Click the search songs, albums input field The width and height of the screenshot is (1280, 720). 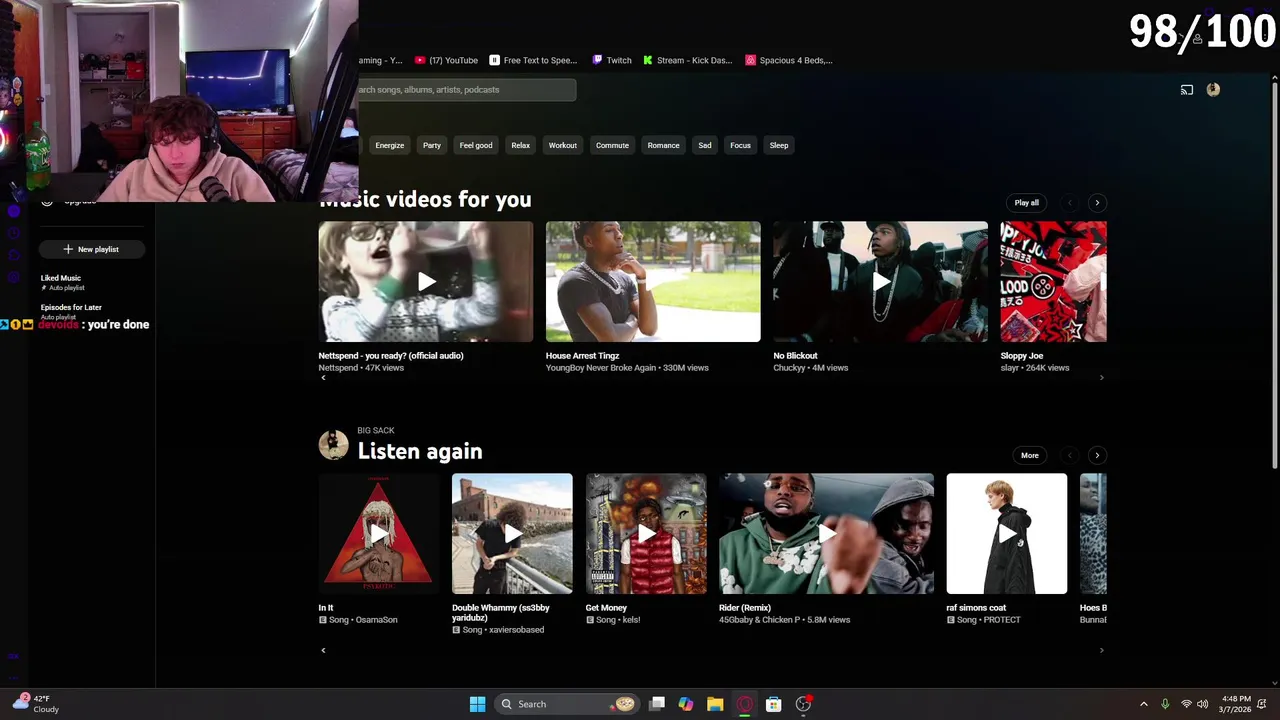(x=467, y=90)
